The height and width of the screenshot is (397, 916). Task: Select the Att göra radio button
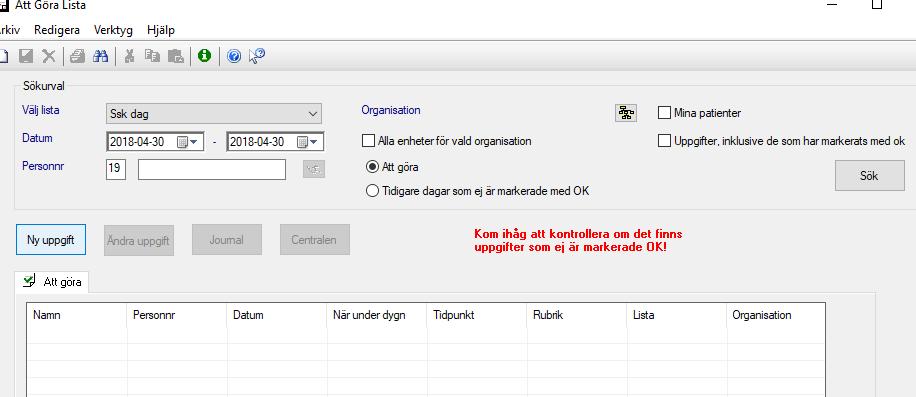pyautogui.click(x=372, y=167)
